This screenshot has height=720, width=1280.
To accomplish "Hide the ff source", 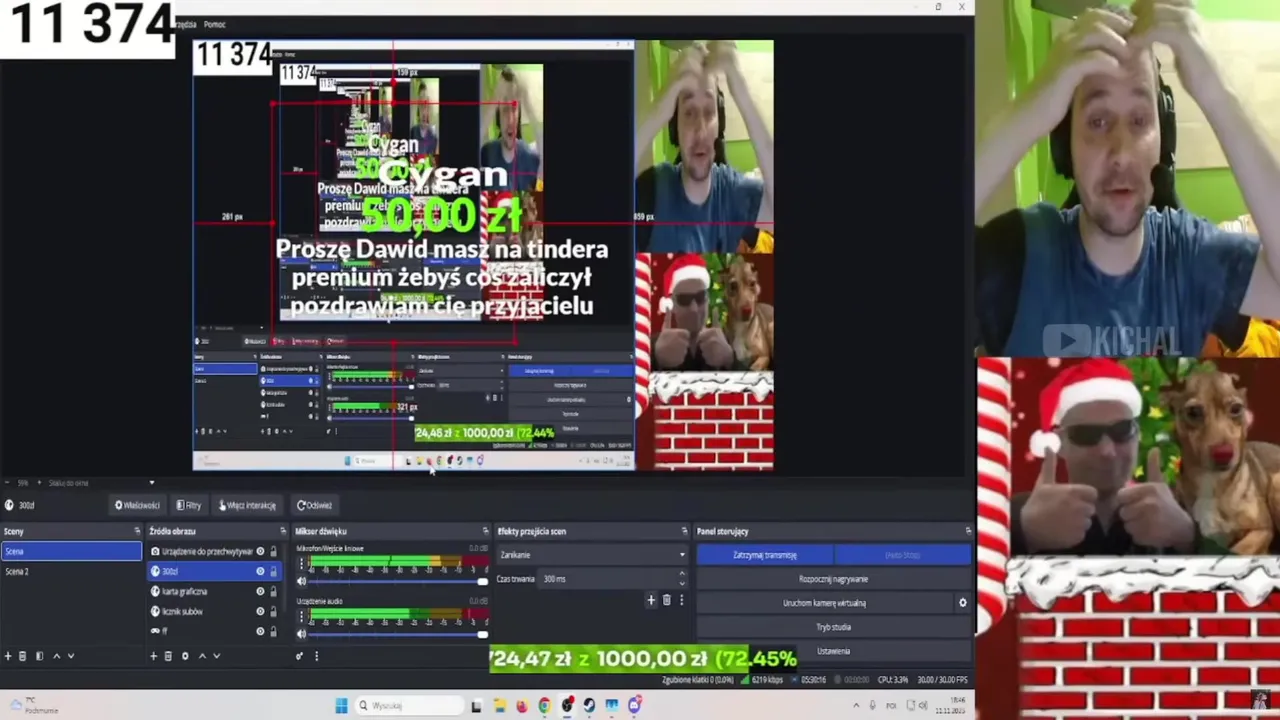I will pos(260,631).
